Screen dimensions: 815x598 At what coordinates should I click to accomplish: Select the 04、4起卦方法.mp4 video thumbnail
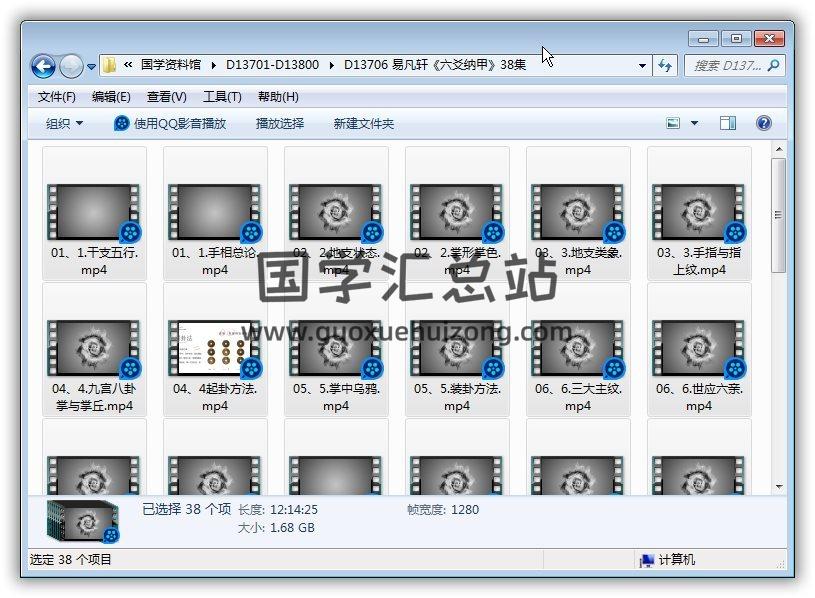tap(215, 348)
